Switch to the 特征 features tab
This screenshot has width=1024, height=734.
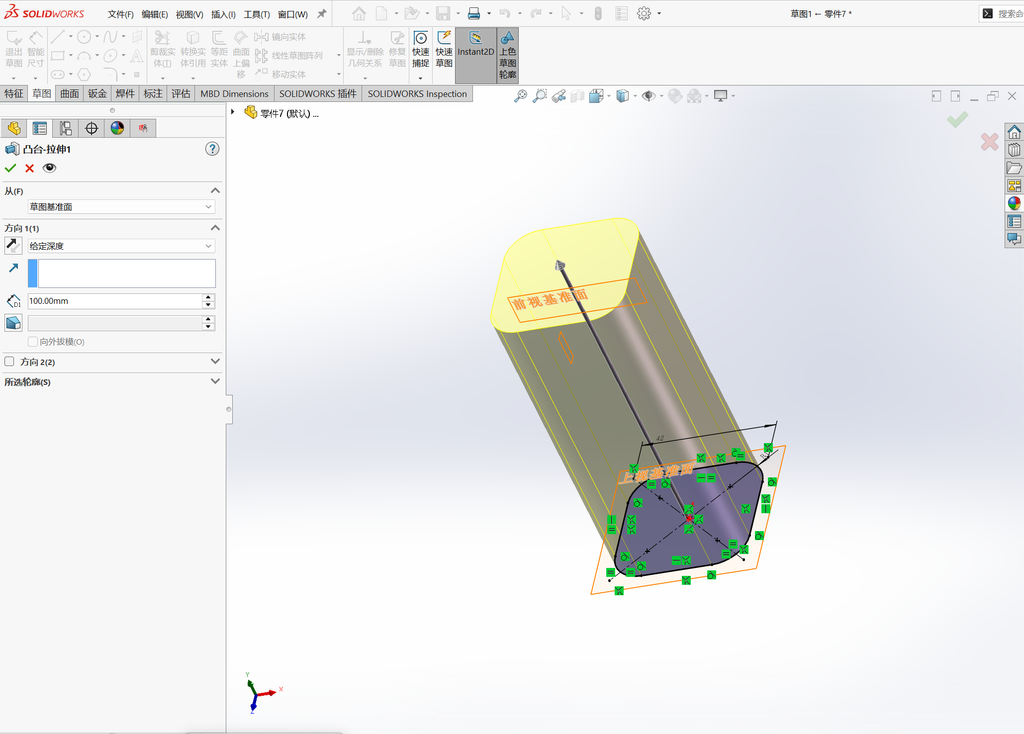[x=14, y=93]
